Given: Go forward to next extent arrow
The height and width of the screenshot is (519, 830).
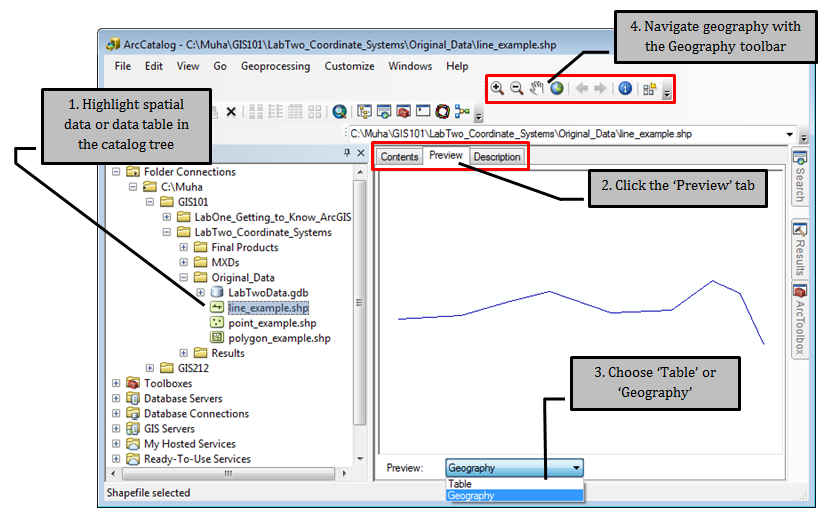Looking at the screenshot, I should (x=600, y=88).
